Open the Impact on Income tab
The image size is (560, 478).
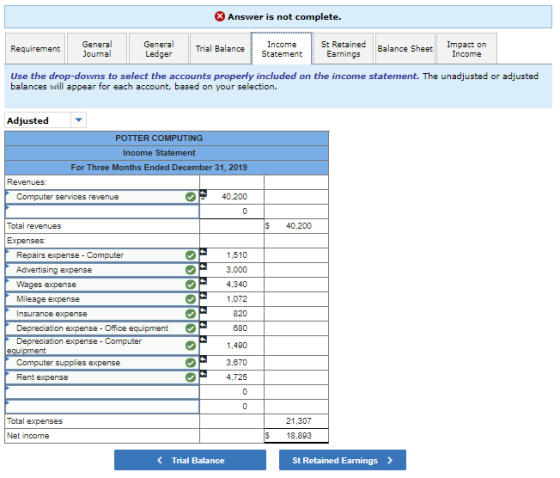pos(466,49)
